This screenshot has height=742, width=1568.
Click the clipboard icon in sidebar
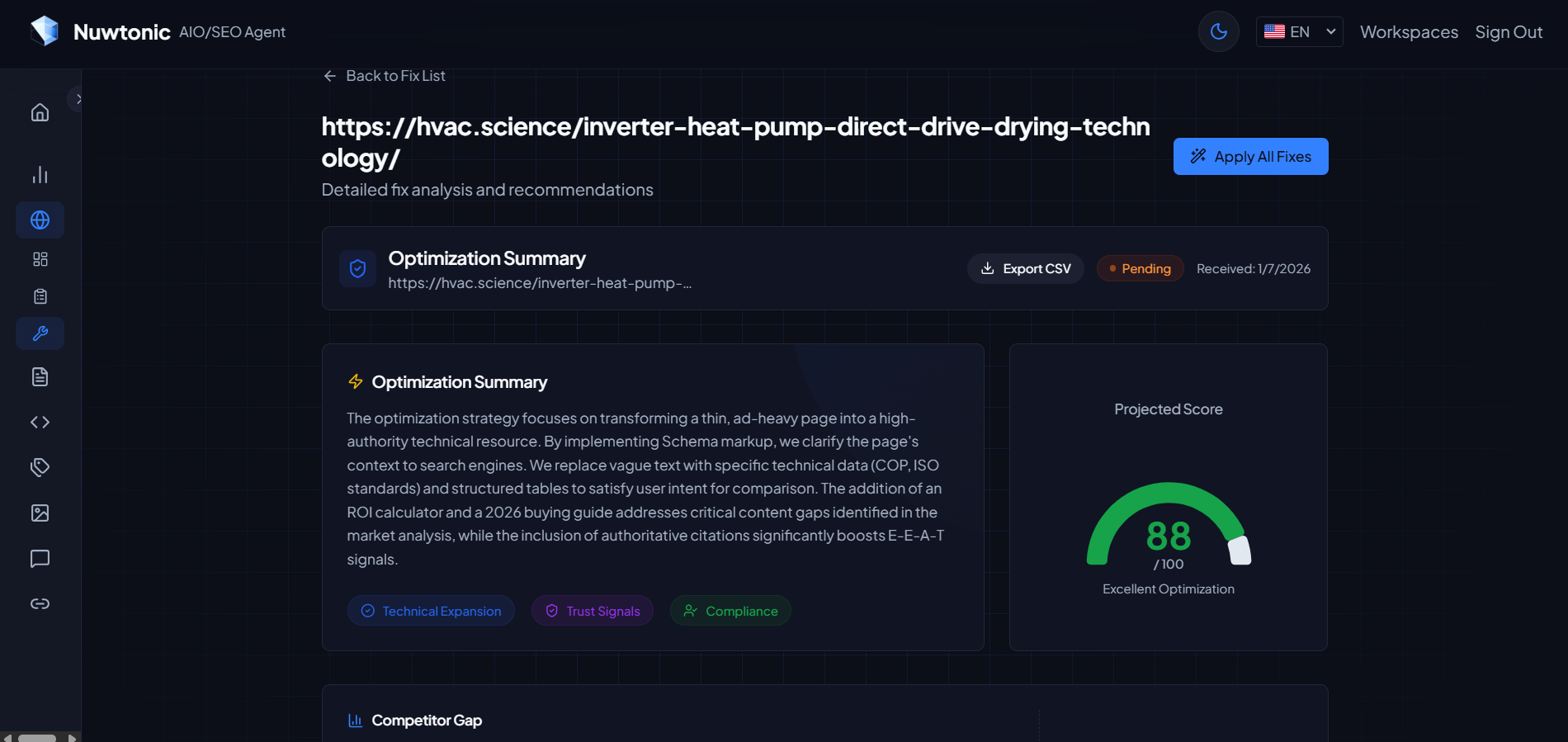click(40, 296)
